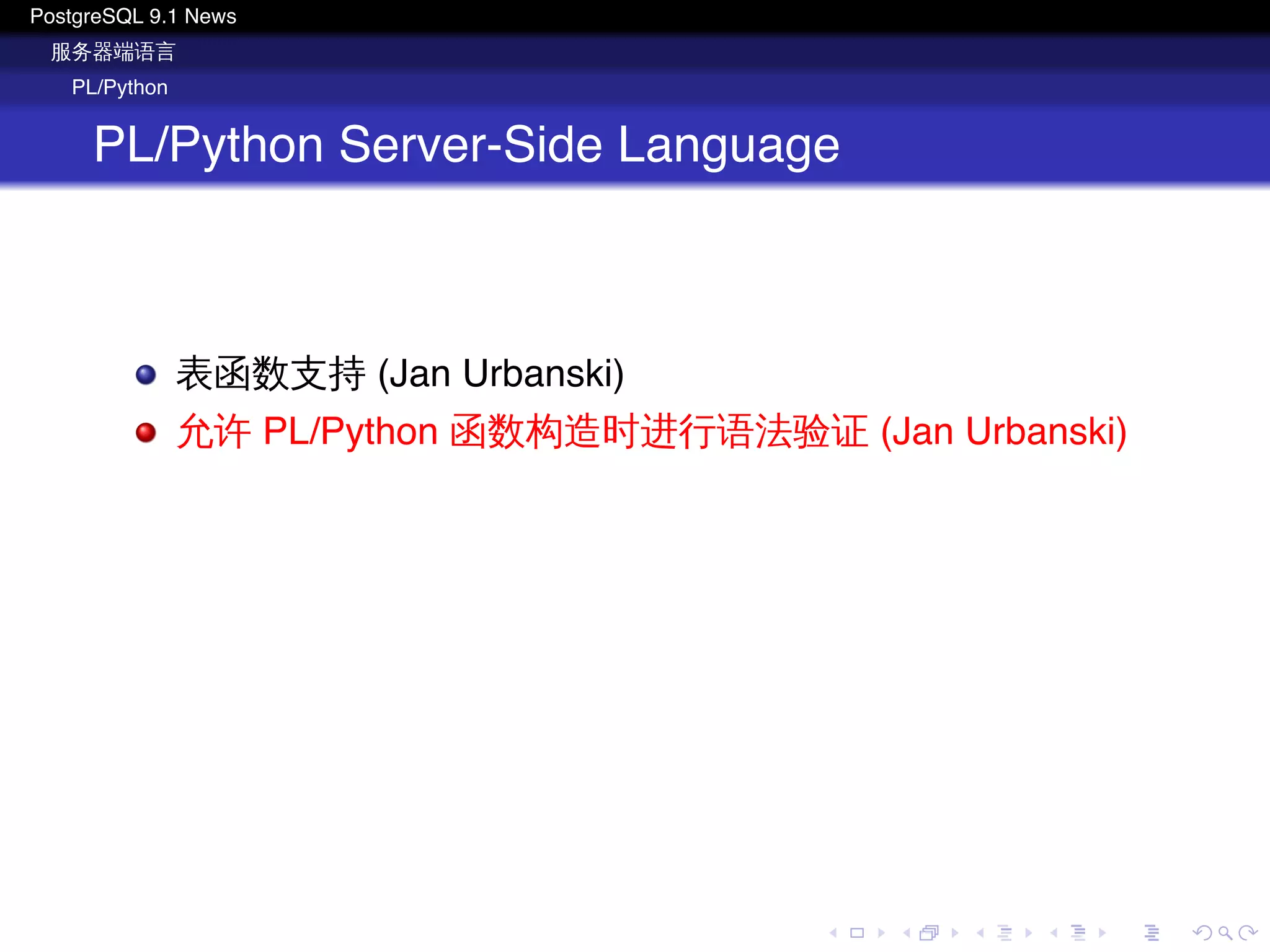Click the section navigation lines icon
This screenshot has width=1270, height=952.
click(x=1079, y=932)
